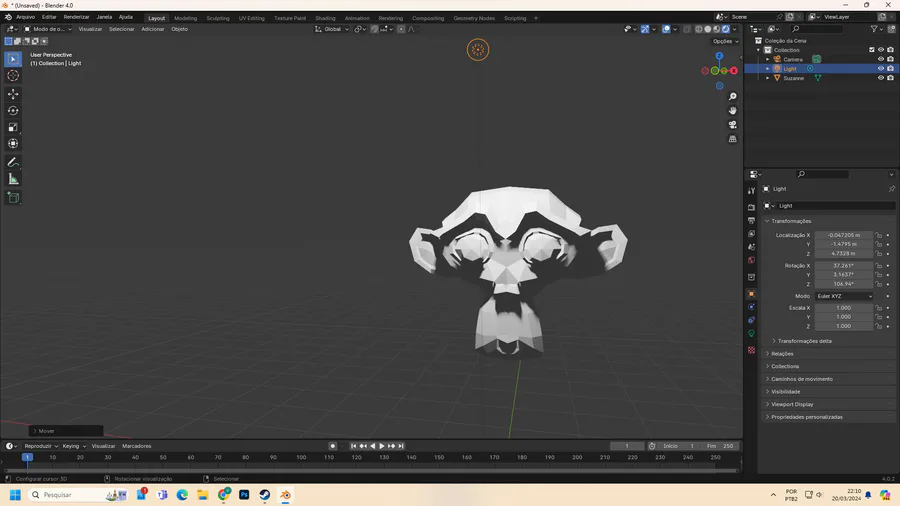Viewport: 900px width, 506px height.
Task: Click the current frame marker 1
Action: click(x=27, y=457)
